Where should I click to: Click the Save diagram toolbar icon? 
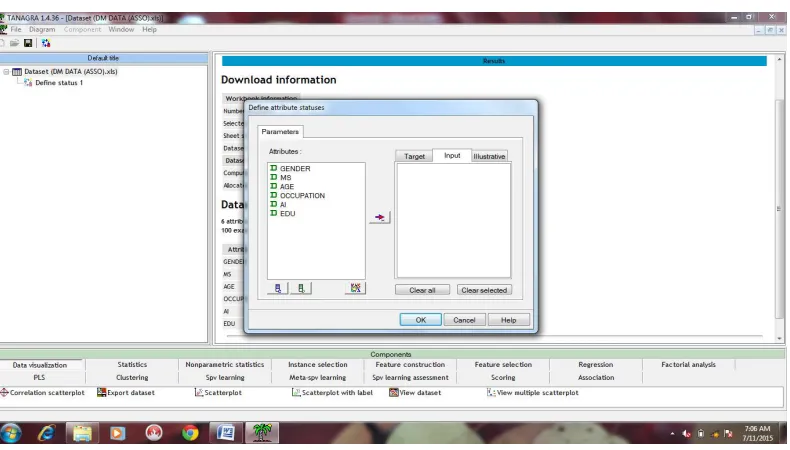coord(28,43)
